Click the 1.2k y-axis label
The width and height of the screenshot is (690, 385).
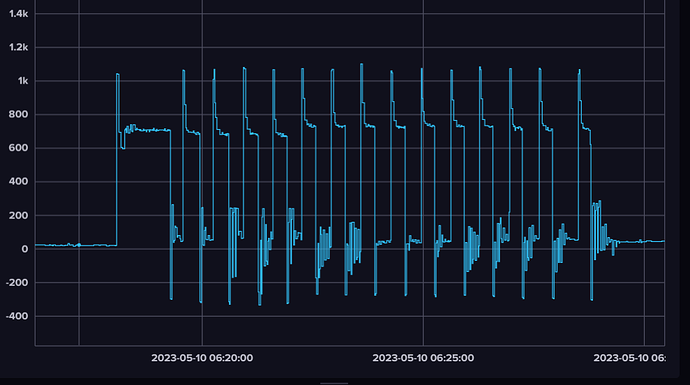tap(18, 47)
